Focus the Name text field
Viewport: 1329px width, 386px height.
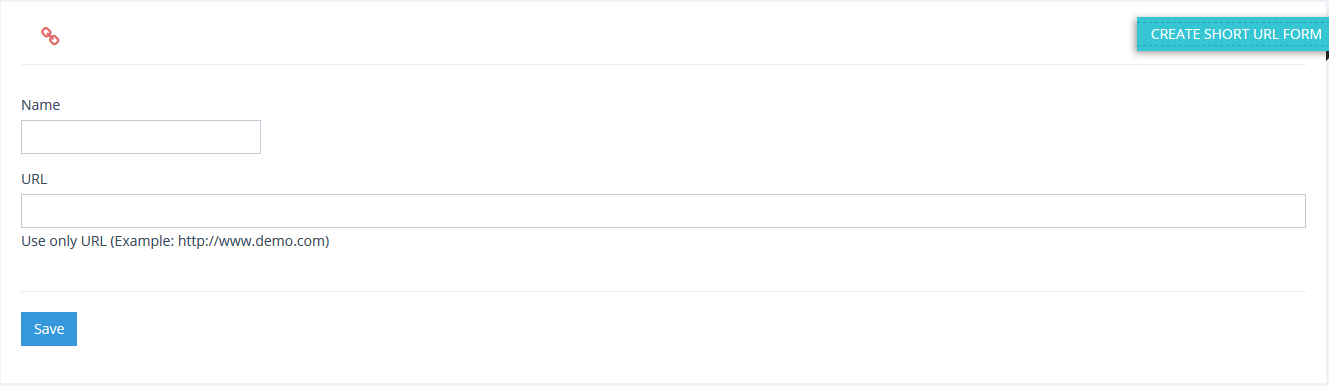click(x=141, y=137)
